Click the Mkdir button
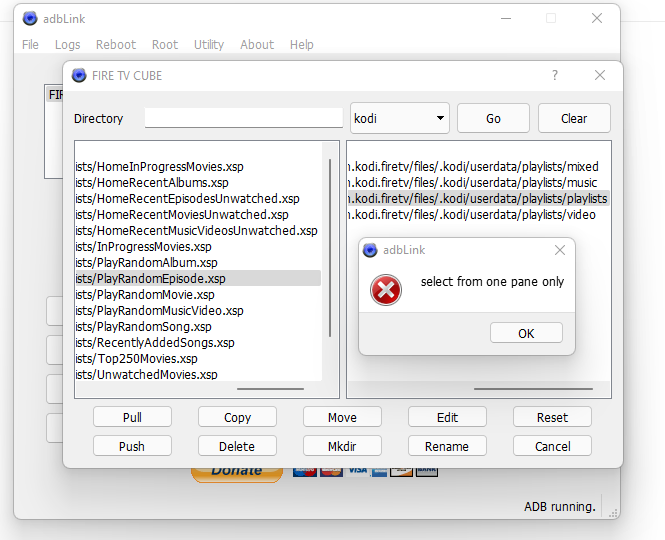 [342, 446]
